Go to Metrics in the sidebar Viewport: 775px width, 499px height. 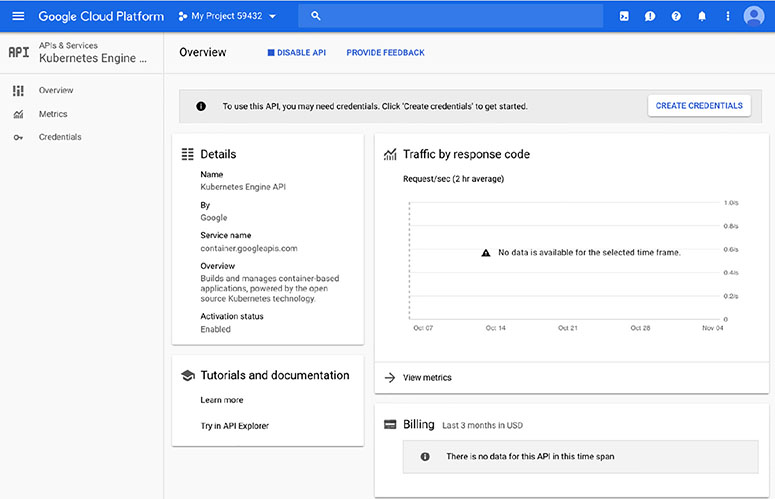53,114
